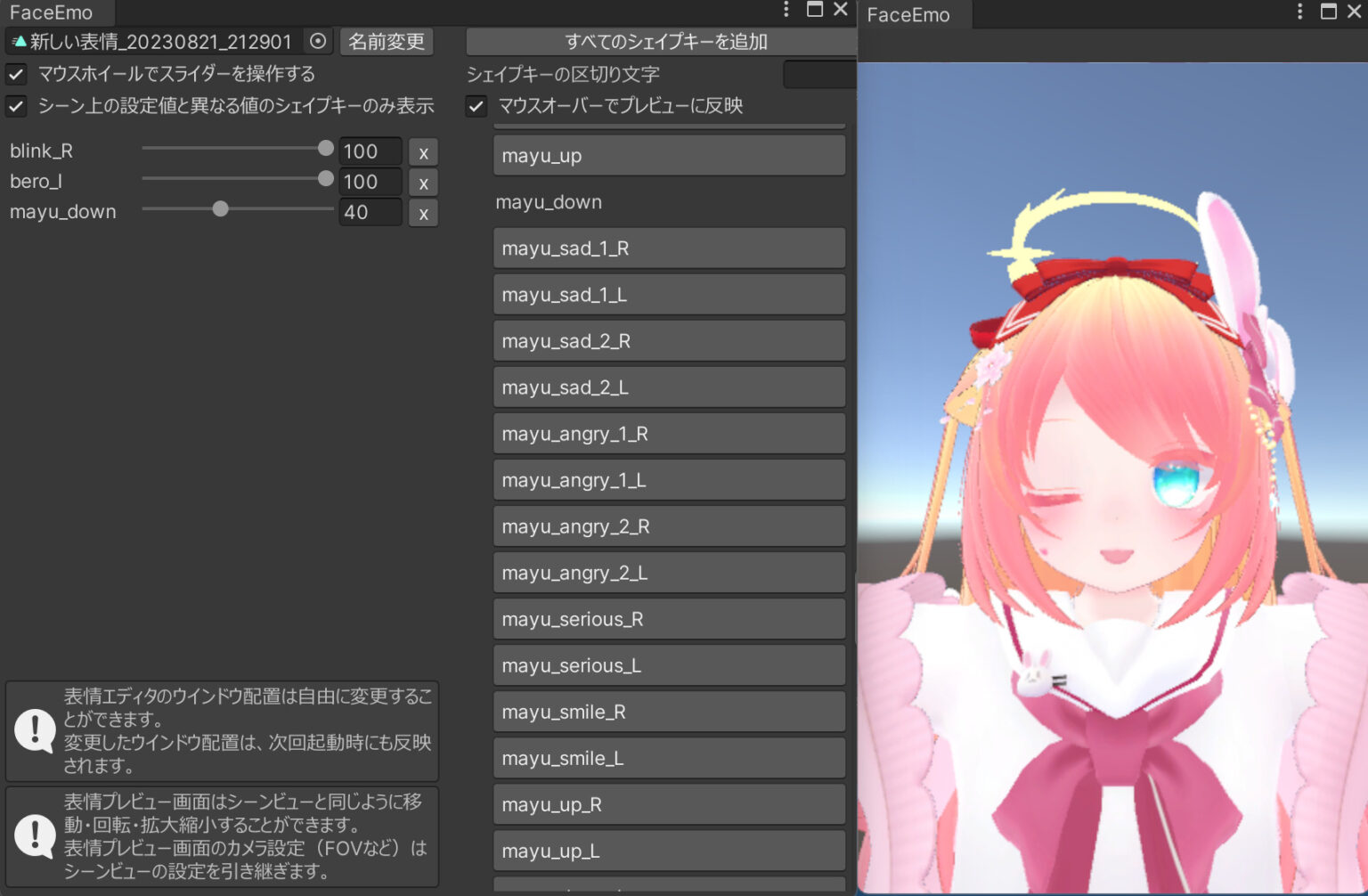Clear the bero_l value with its x button
The image size is (1368, 896).
tap(423, 182)
